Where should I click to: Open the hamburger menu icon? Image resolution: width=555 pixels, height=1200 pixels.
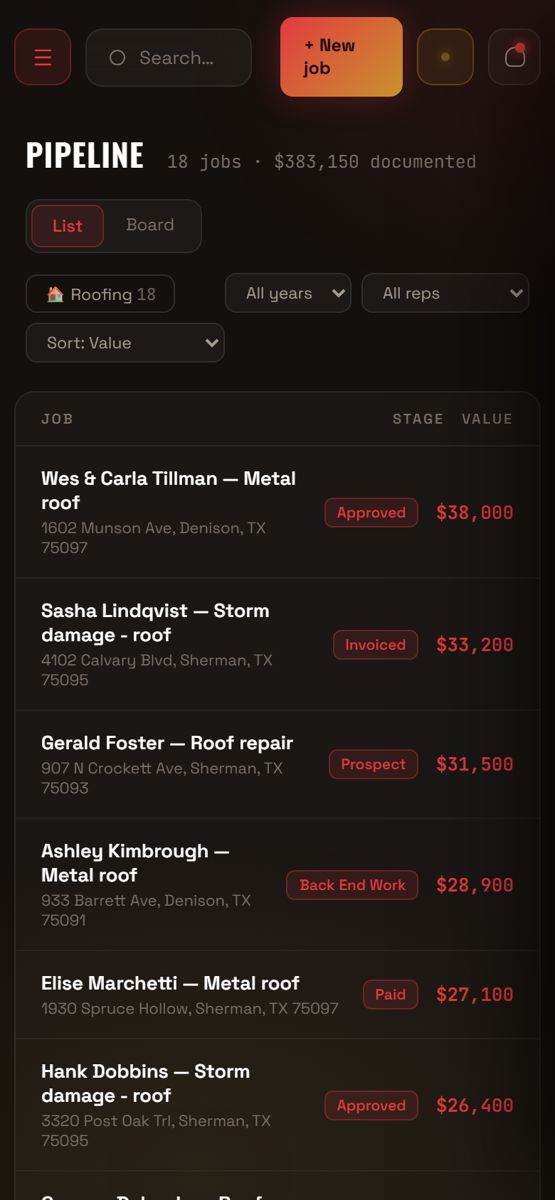point(43,57)
